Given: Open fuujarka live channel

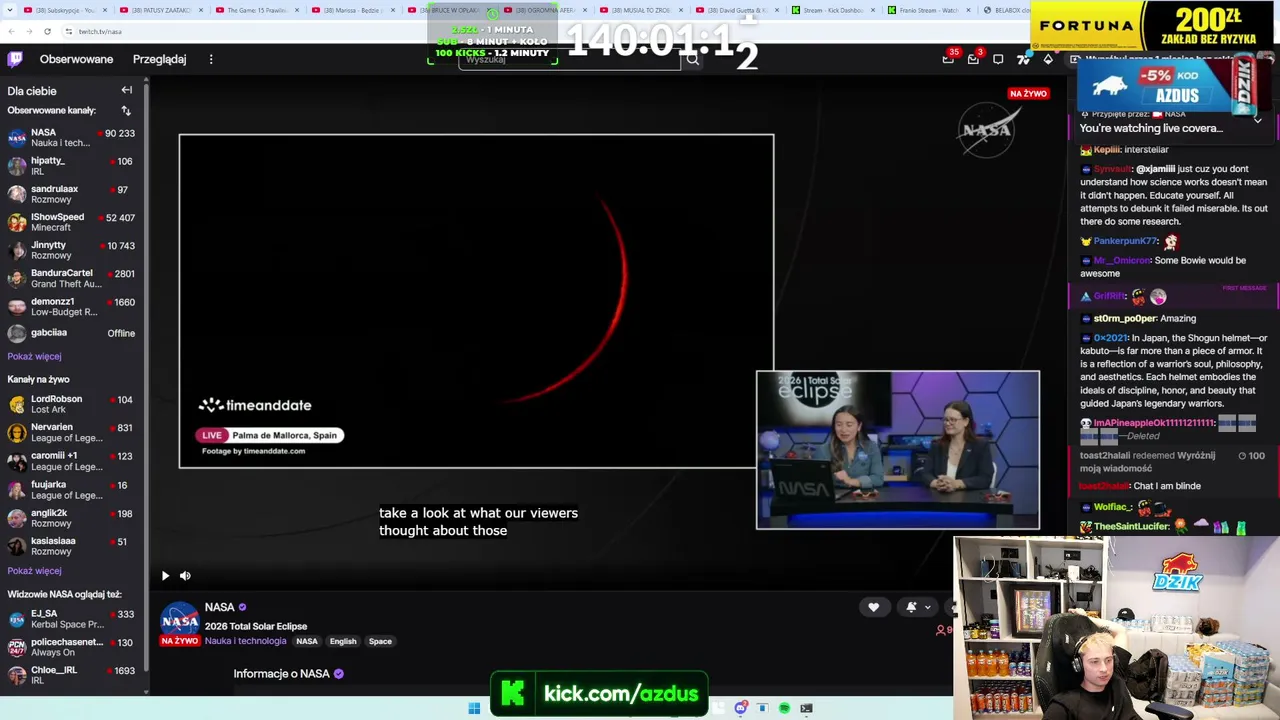Looking at the screenshot, I should [72, 489].
